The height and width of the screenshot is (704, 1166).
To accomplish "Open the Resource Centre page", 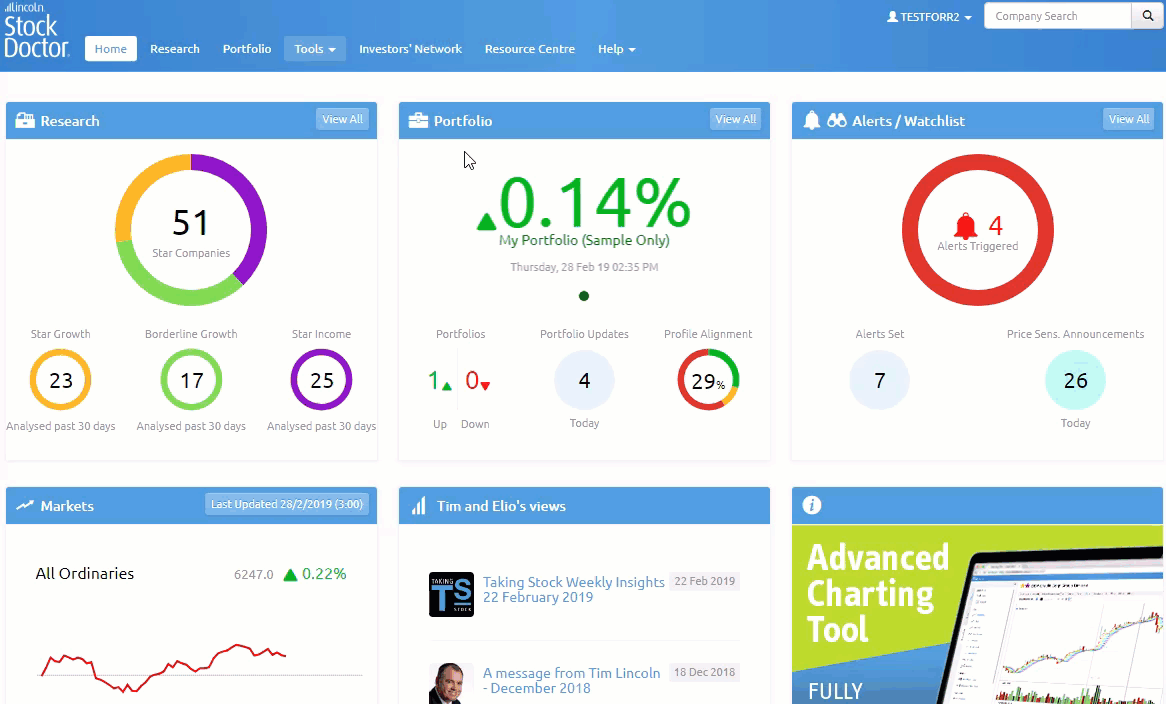I will point(529,49).
